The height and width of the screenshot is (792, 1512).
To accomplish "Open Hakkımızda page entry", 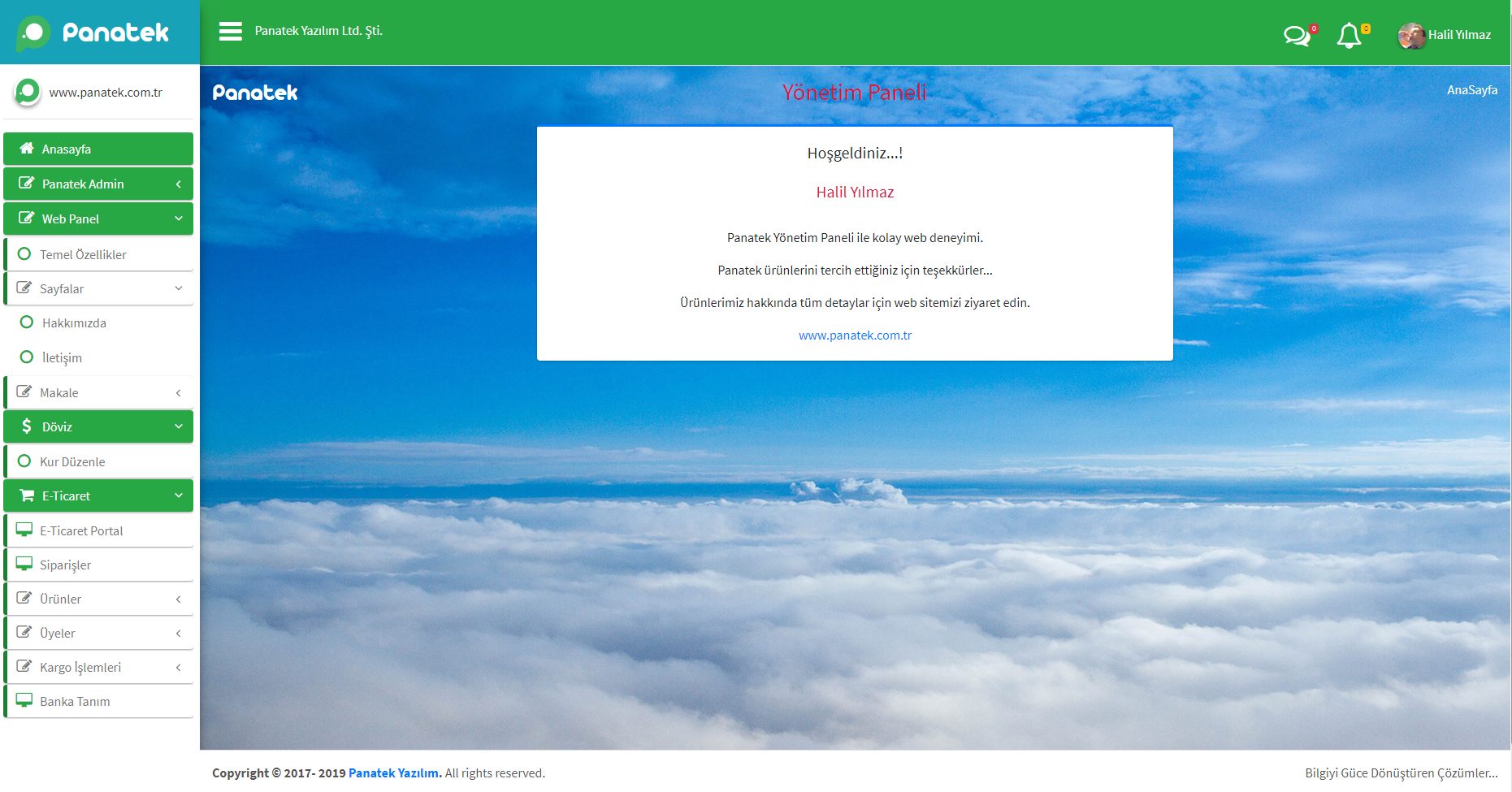I will [x=98, y=322].
